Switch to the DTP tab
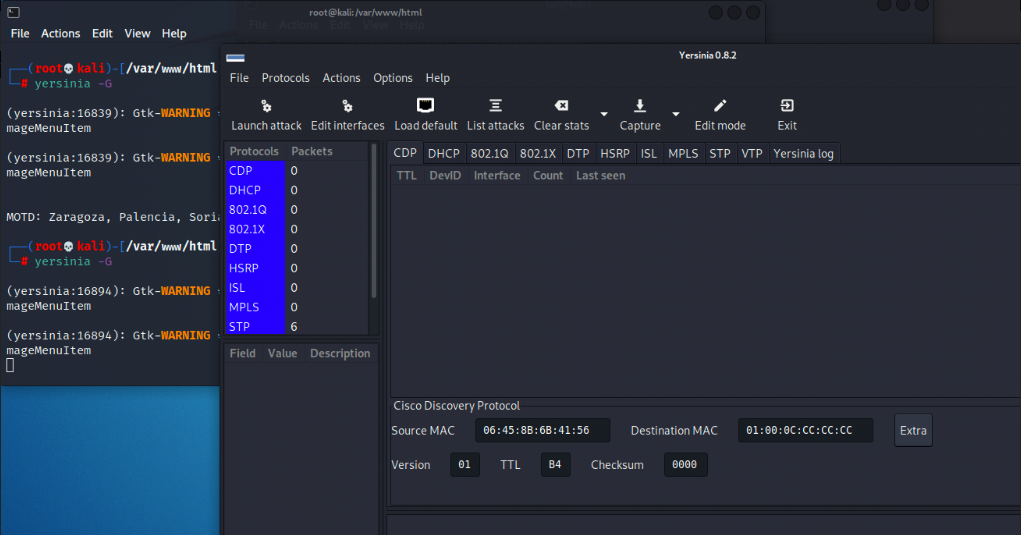Image resolution: width=1021 pixels, height=535 pixels. tap(578, 154)
